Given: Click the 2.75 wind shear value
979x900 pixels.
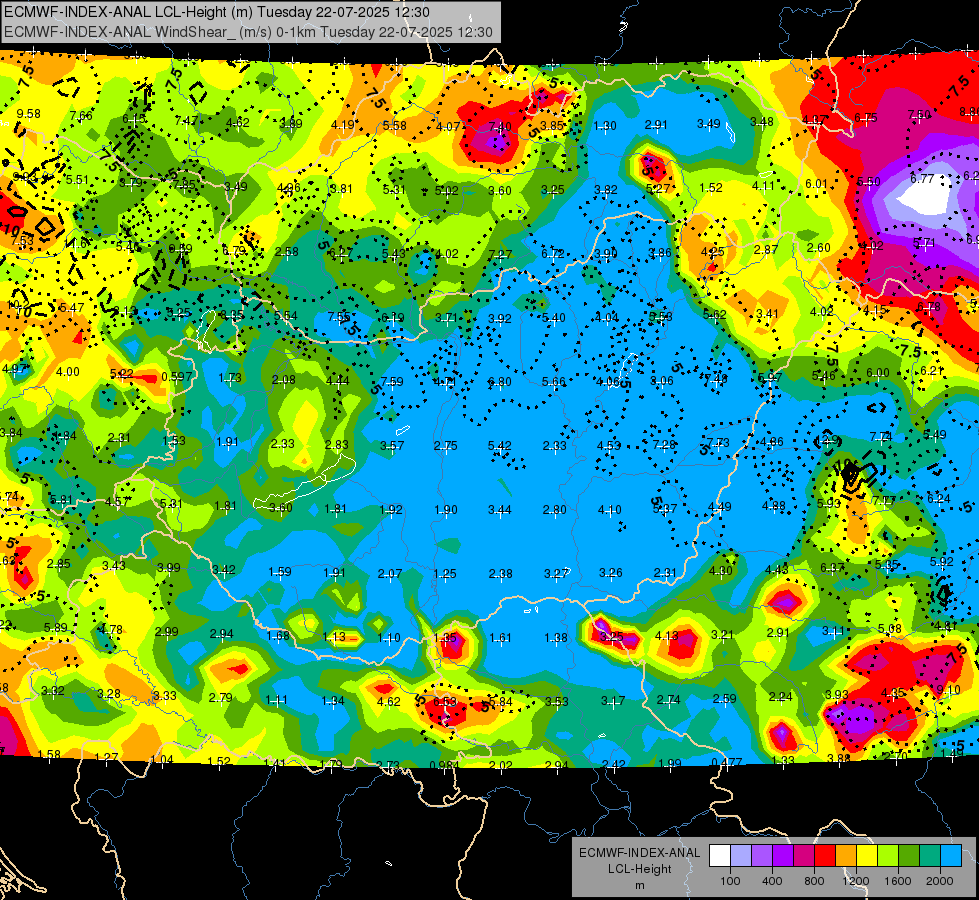Looking at the screenshot, I should (x=445, y=446).
